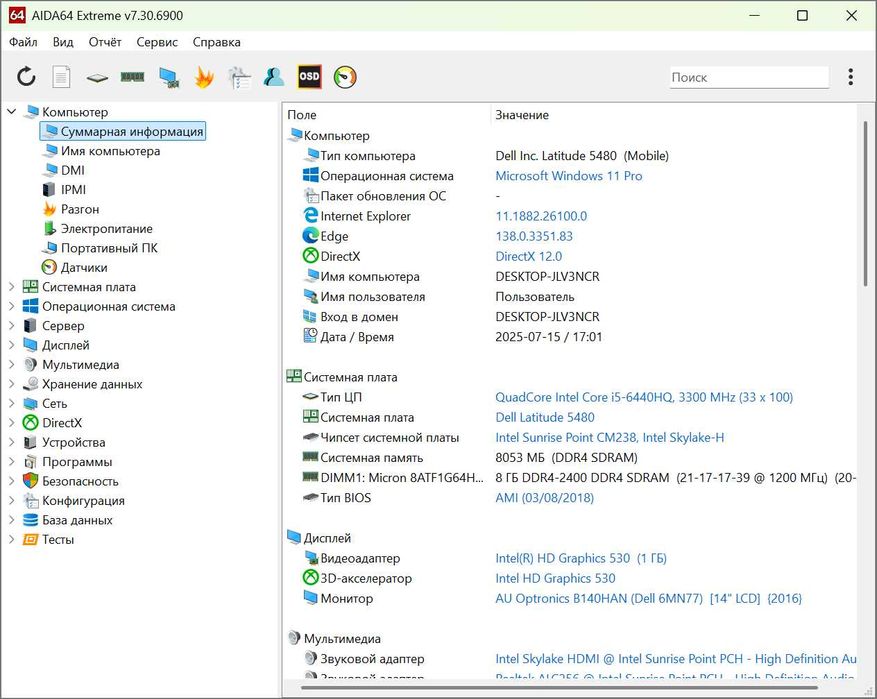877x699 pixels.
Task: Expand the Системная плата tree node
Action: tap(11, 287)
